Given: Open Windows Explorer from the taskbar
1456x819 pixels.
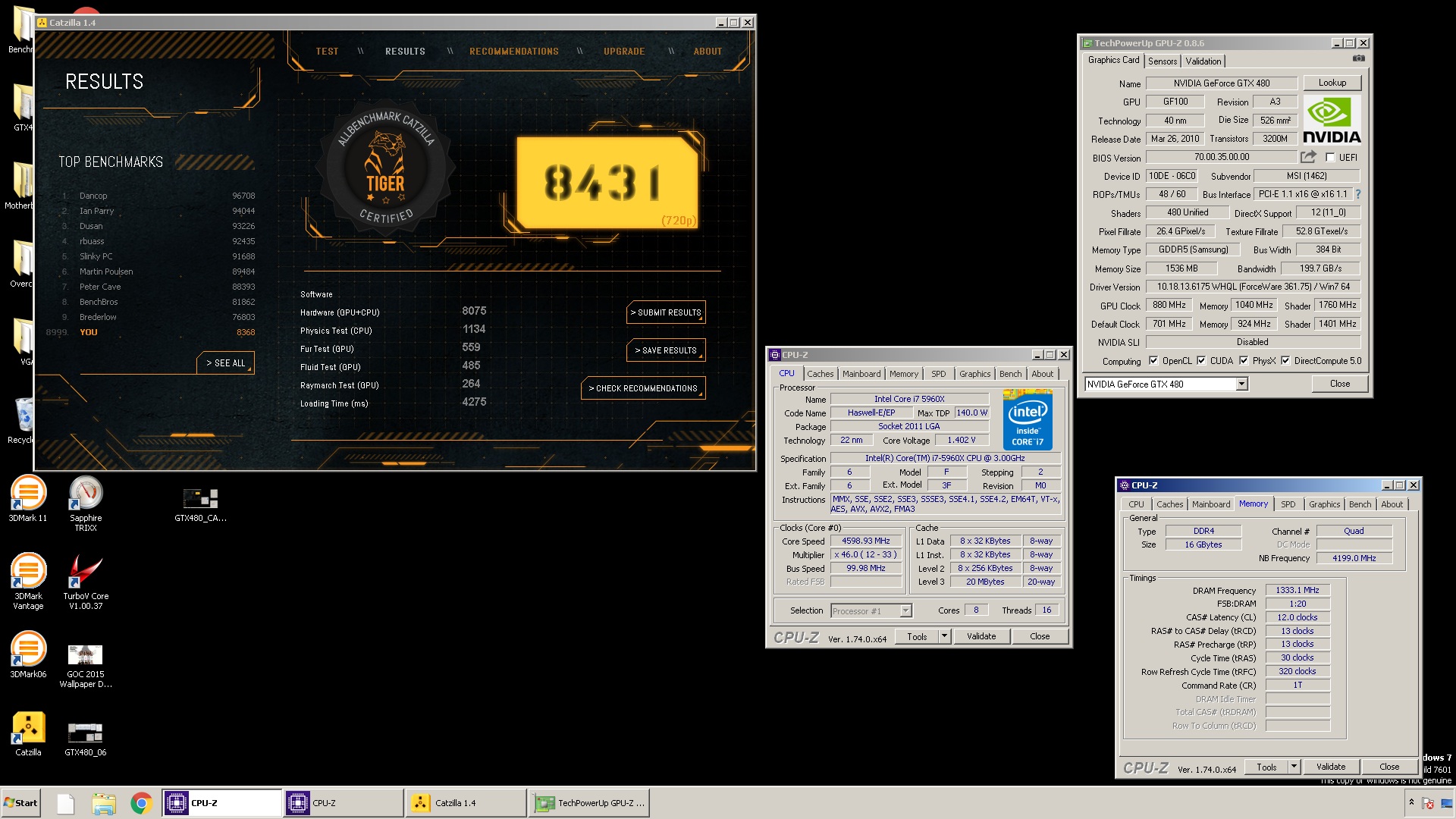Looking at the screenshot, I should pyautogui.click(x=103, y=803).
